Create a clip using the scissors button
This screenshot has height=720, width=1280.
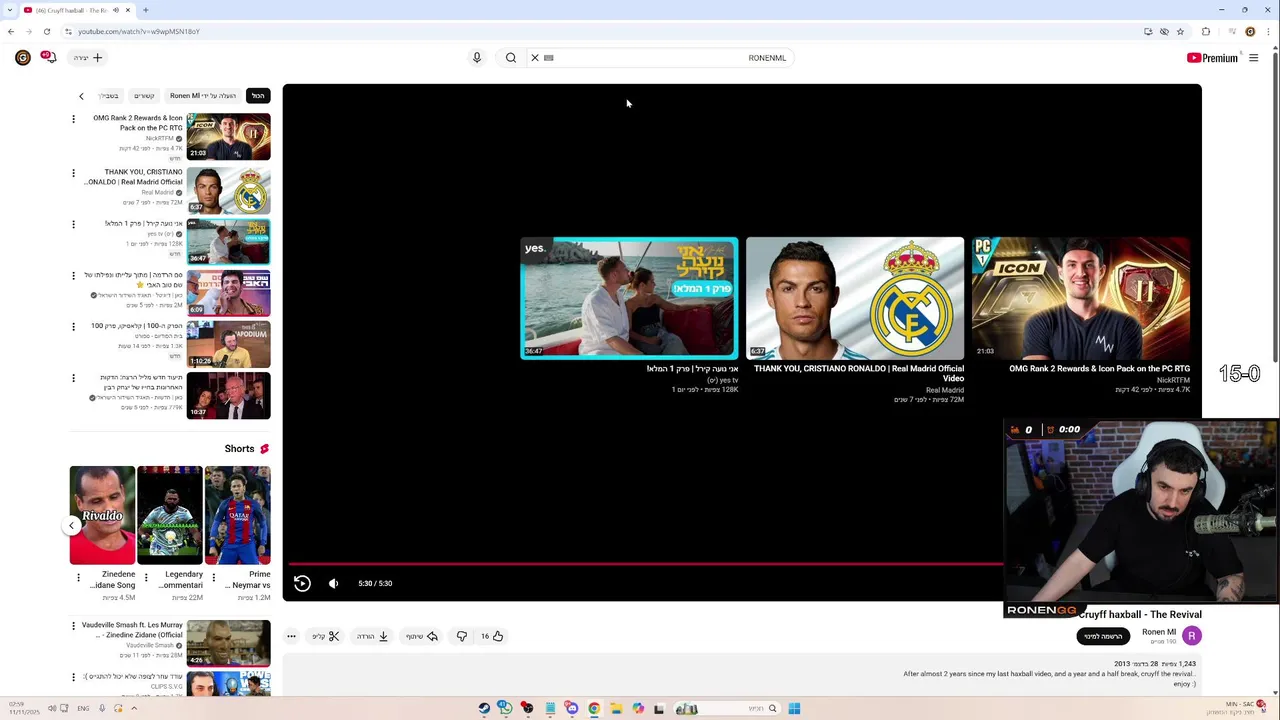point(326,636)
